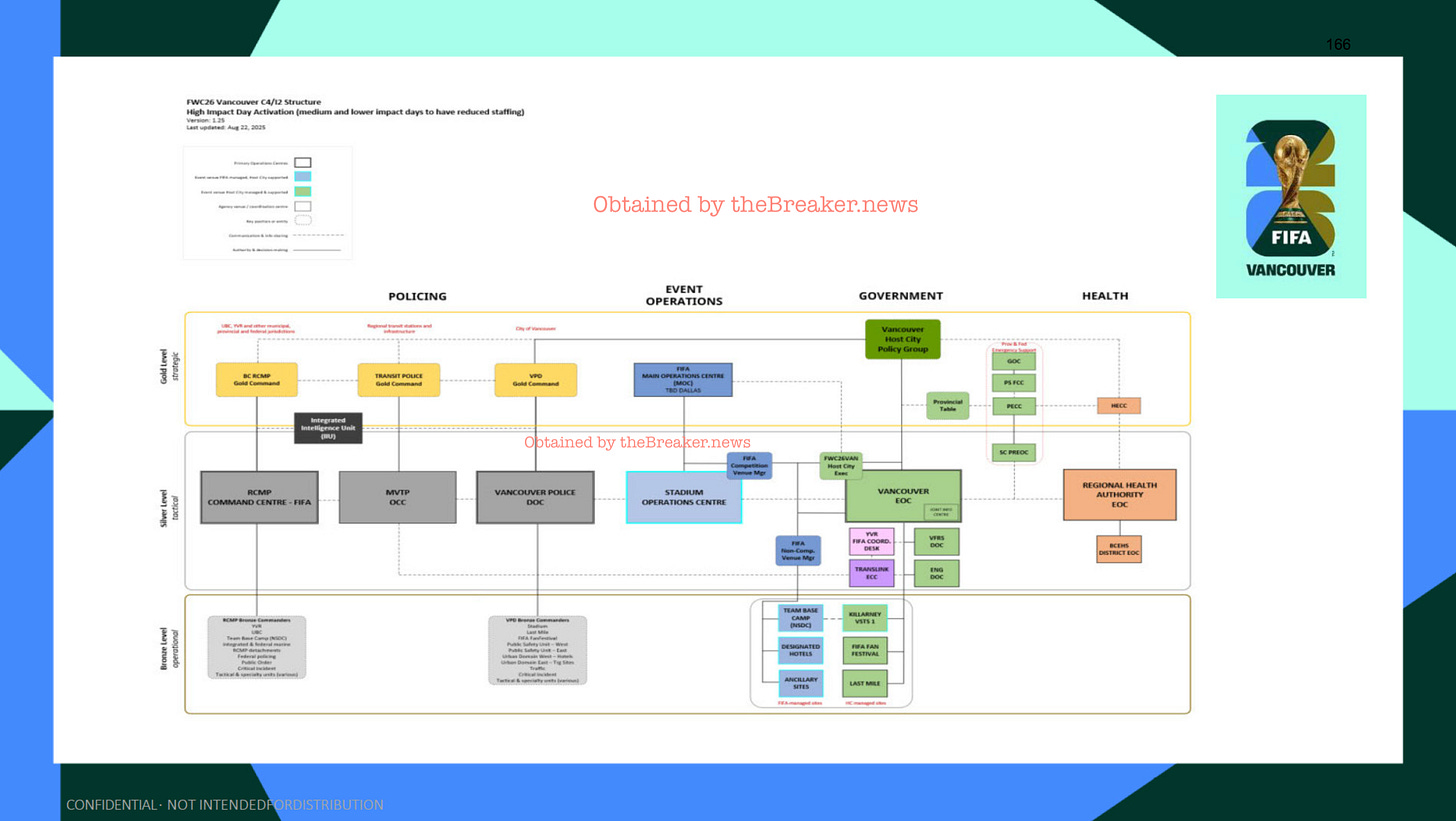Select the Vancouver Host City Policy Group box
Viewport: 1456px width, 821px height.
pos(903,339)
